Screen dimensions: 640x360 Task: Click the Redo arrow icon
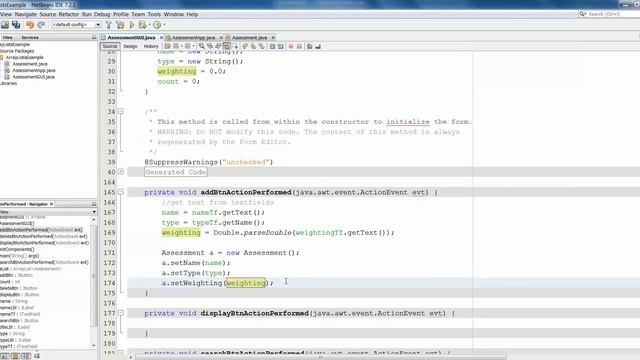click(x=41, y=25)
